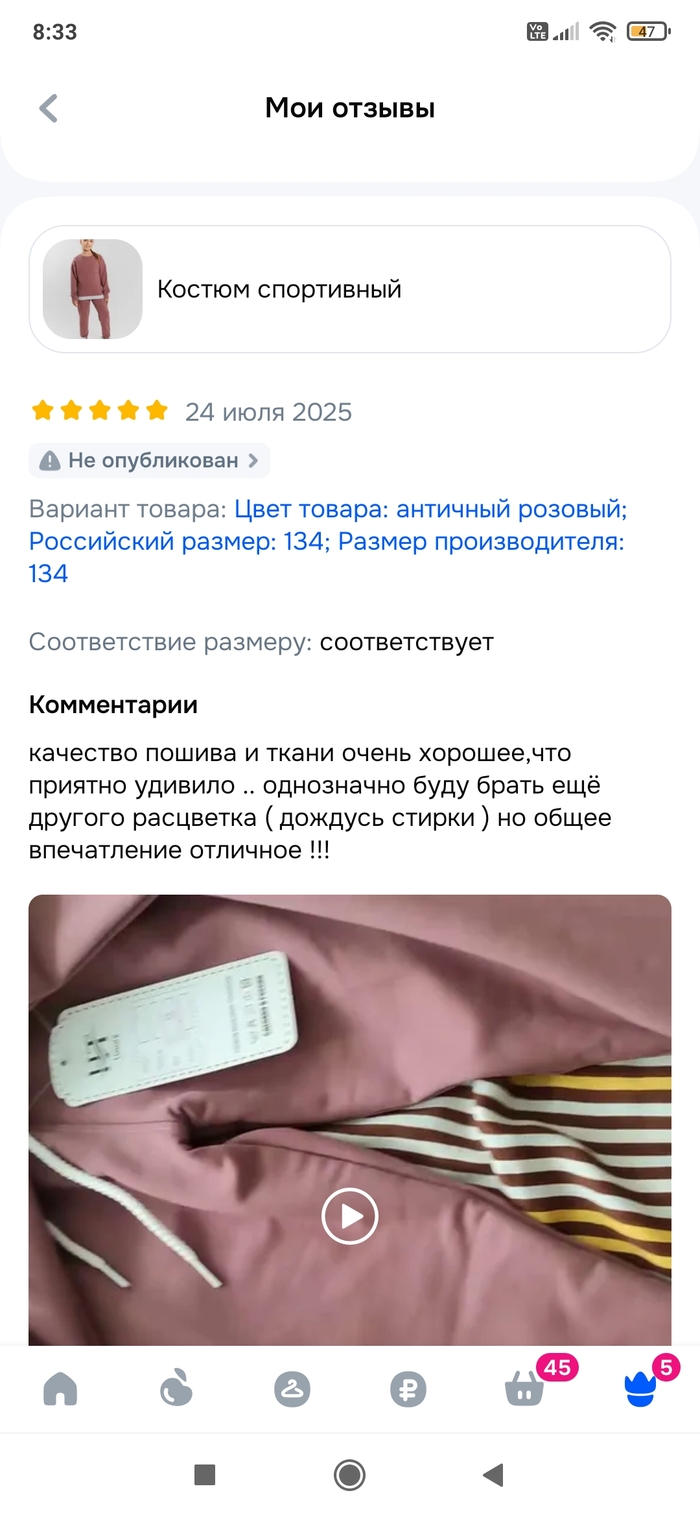Open the ruble finance icon tab
The height and width of the screenshot is (1517, 700).
click(x=408, y=1389)
